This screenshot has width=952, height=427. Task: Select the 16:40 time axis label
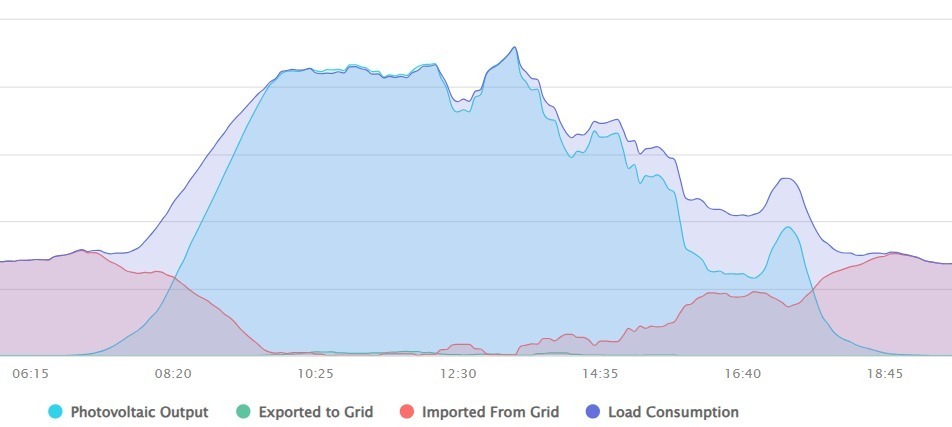(x=743, y=374)
